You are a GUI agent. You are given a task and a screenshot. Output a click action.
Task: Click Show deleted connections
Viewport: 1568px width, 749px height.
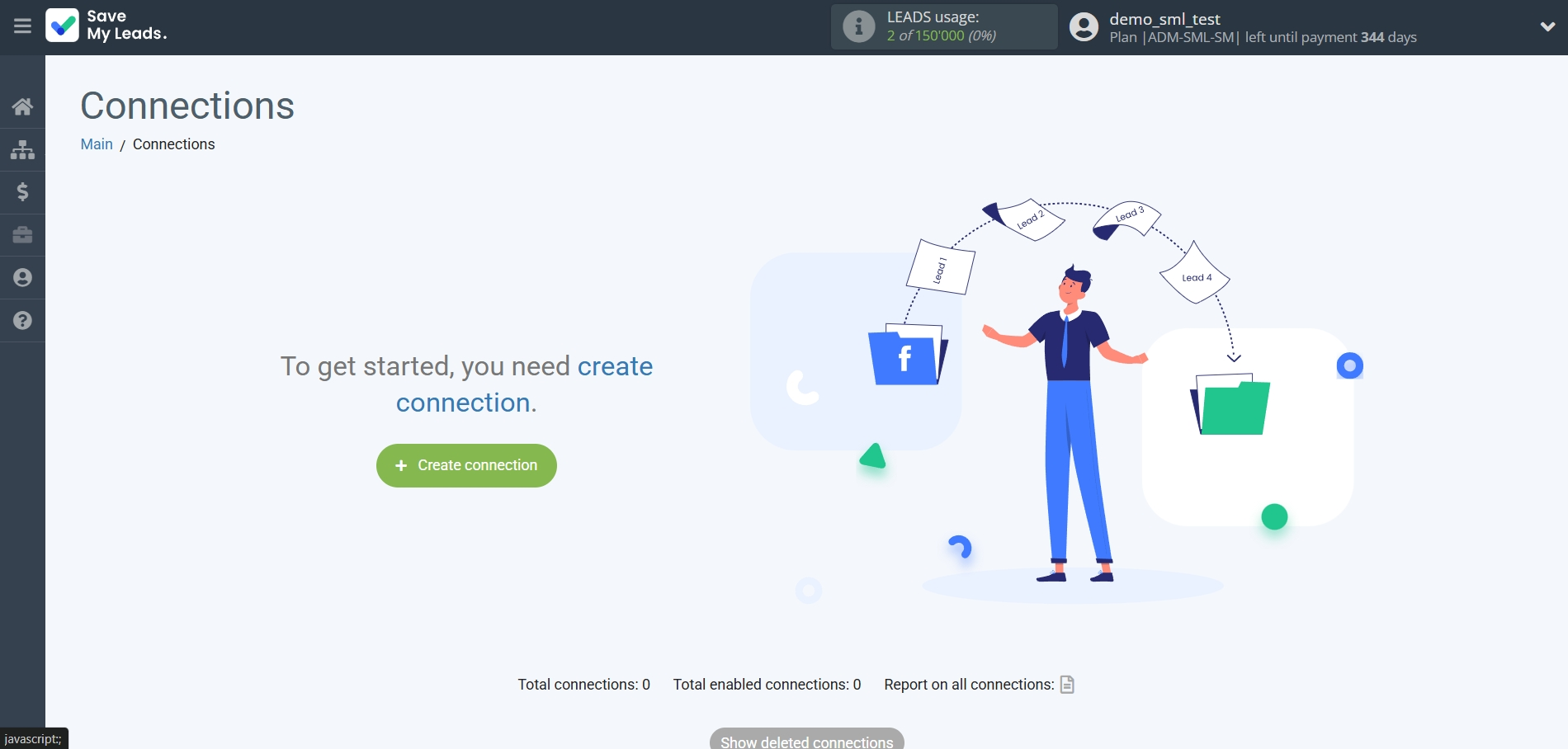point(806,740)
